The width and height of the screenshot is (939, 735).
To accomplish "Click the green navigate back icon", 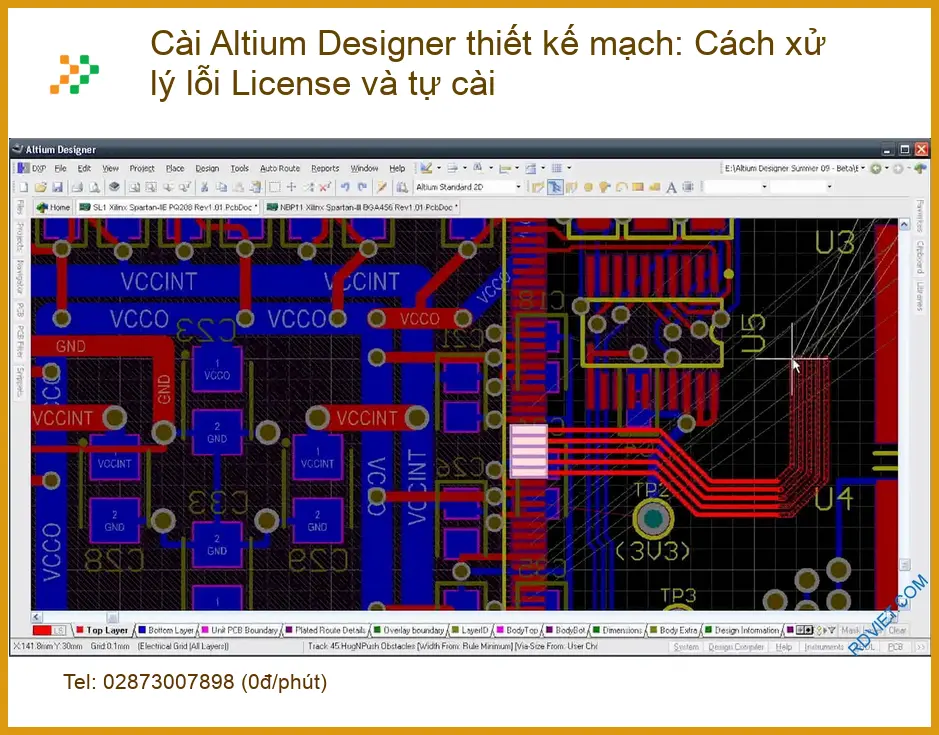I will pyautogui.click(x=876, y=169).
